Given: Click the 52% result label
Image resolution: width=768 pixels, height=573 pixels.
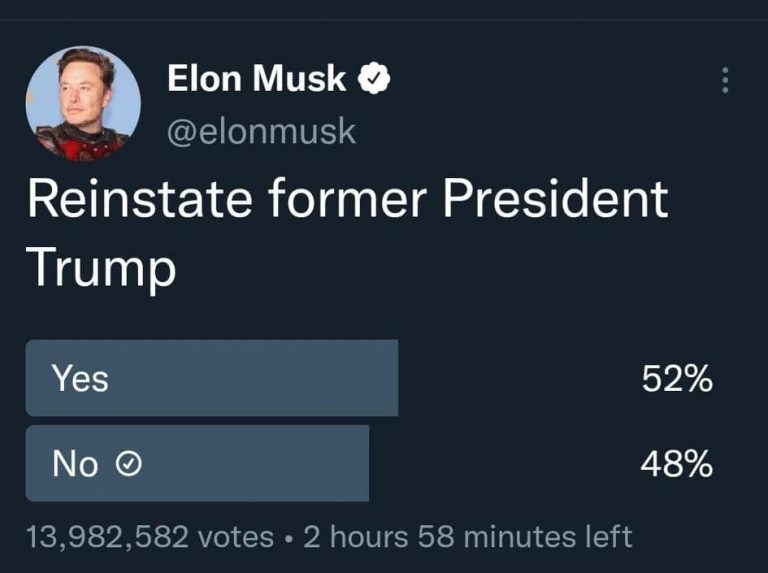Looking at the screenshot, I should click(x=677, y=379).
